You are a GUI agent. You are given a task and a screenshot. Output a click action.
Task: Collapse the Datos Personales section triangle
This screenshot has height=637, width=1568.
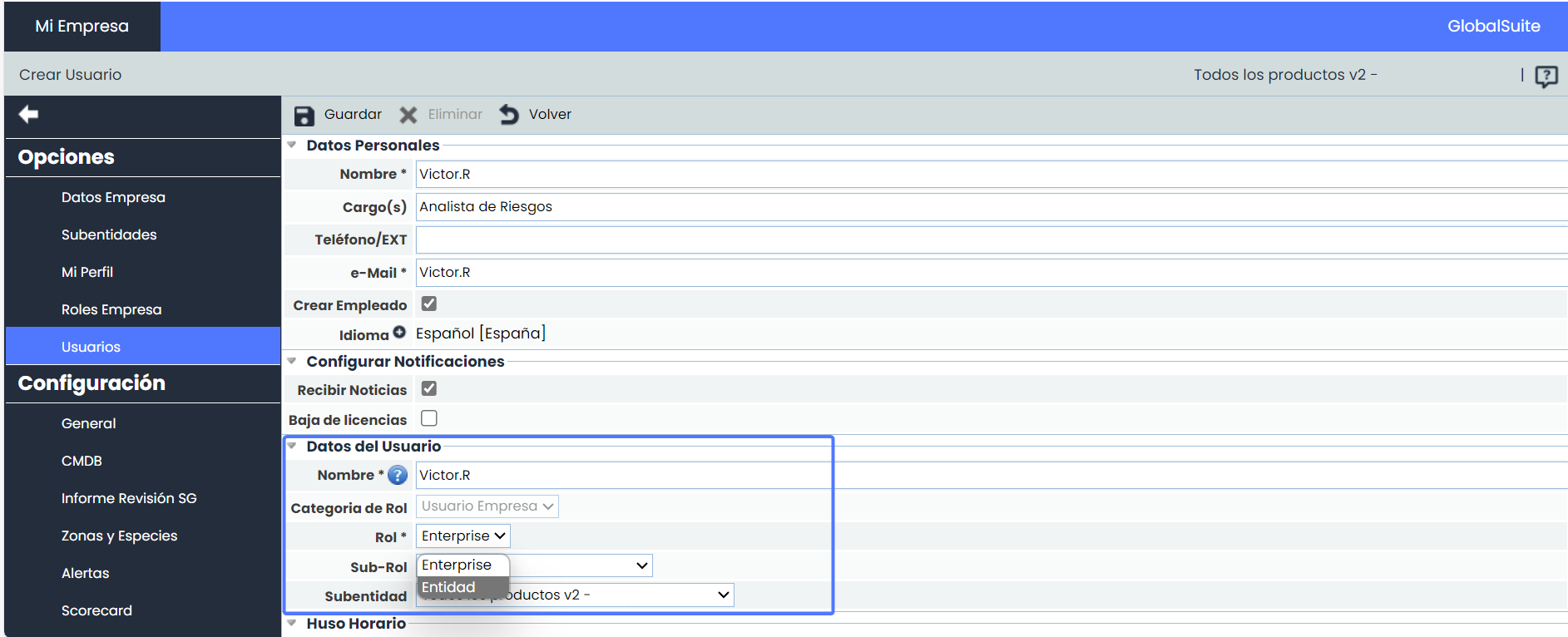tap(292, 145)
